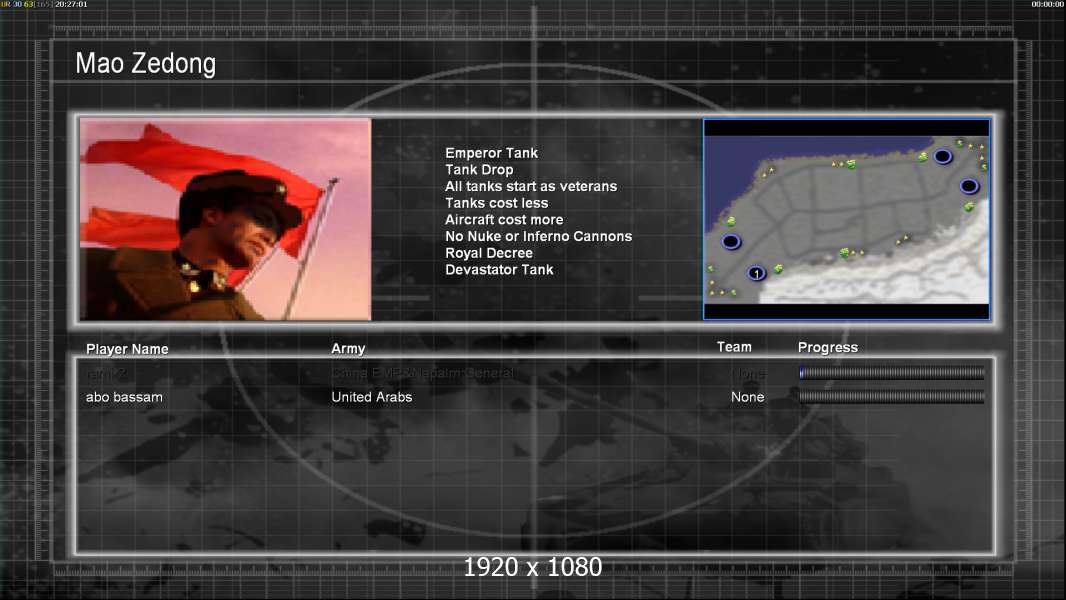The image size is (1066, 600).
Task: Click abo bassam's loading progress bar
Action: click(x=891, y=397)
